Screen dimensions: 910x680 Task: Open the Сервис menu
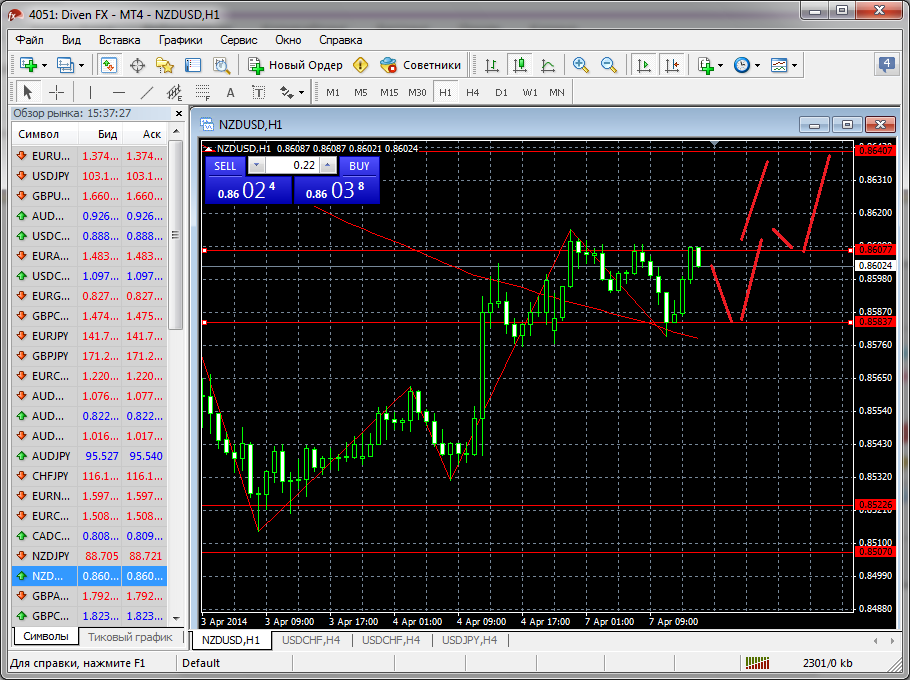tap(238, 40)
